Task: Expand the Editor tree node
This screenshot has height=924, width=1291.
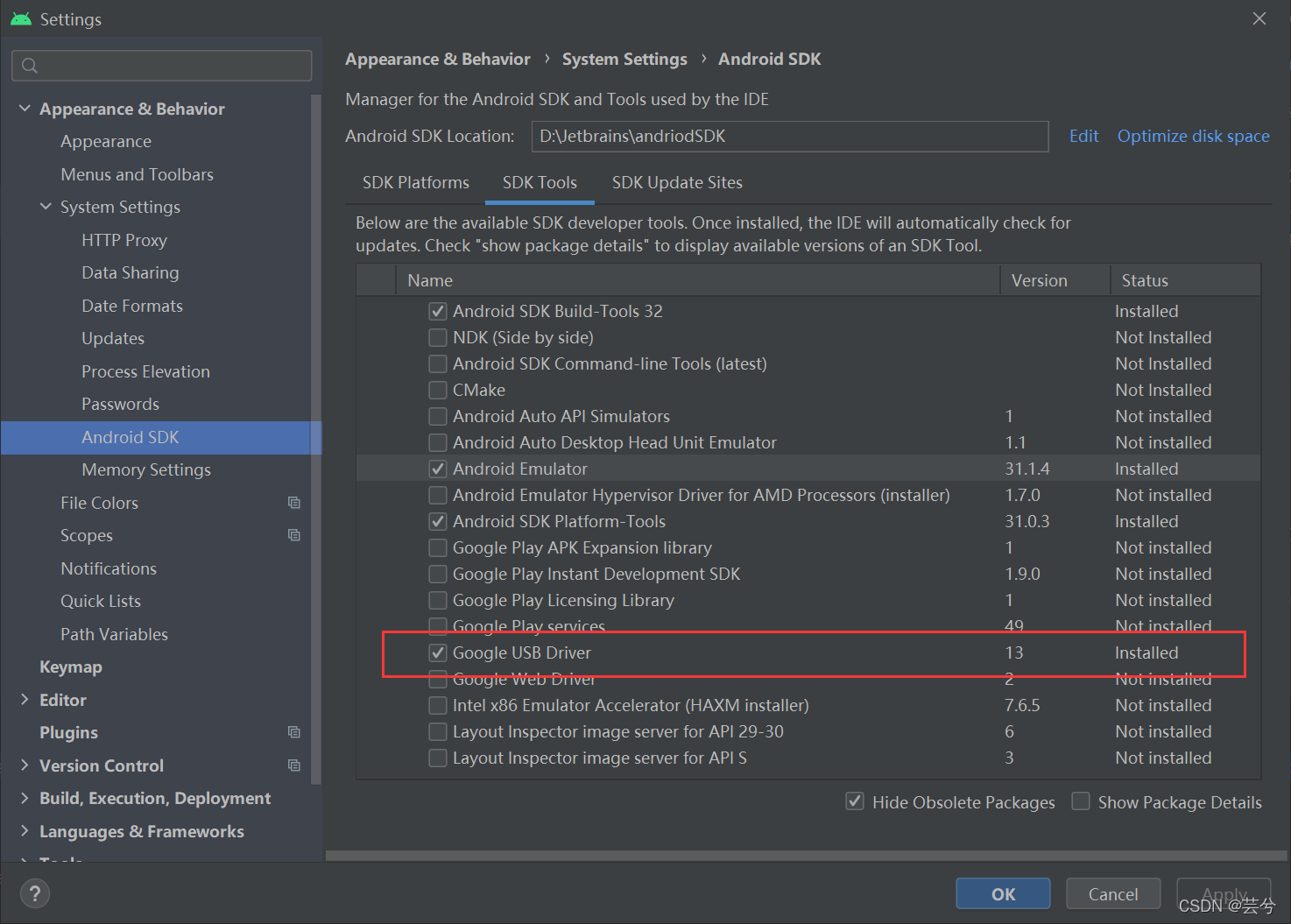Action: pos(25,700)
